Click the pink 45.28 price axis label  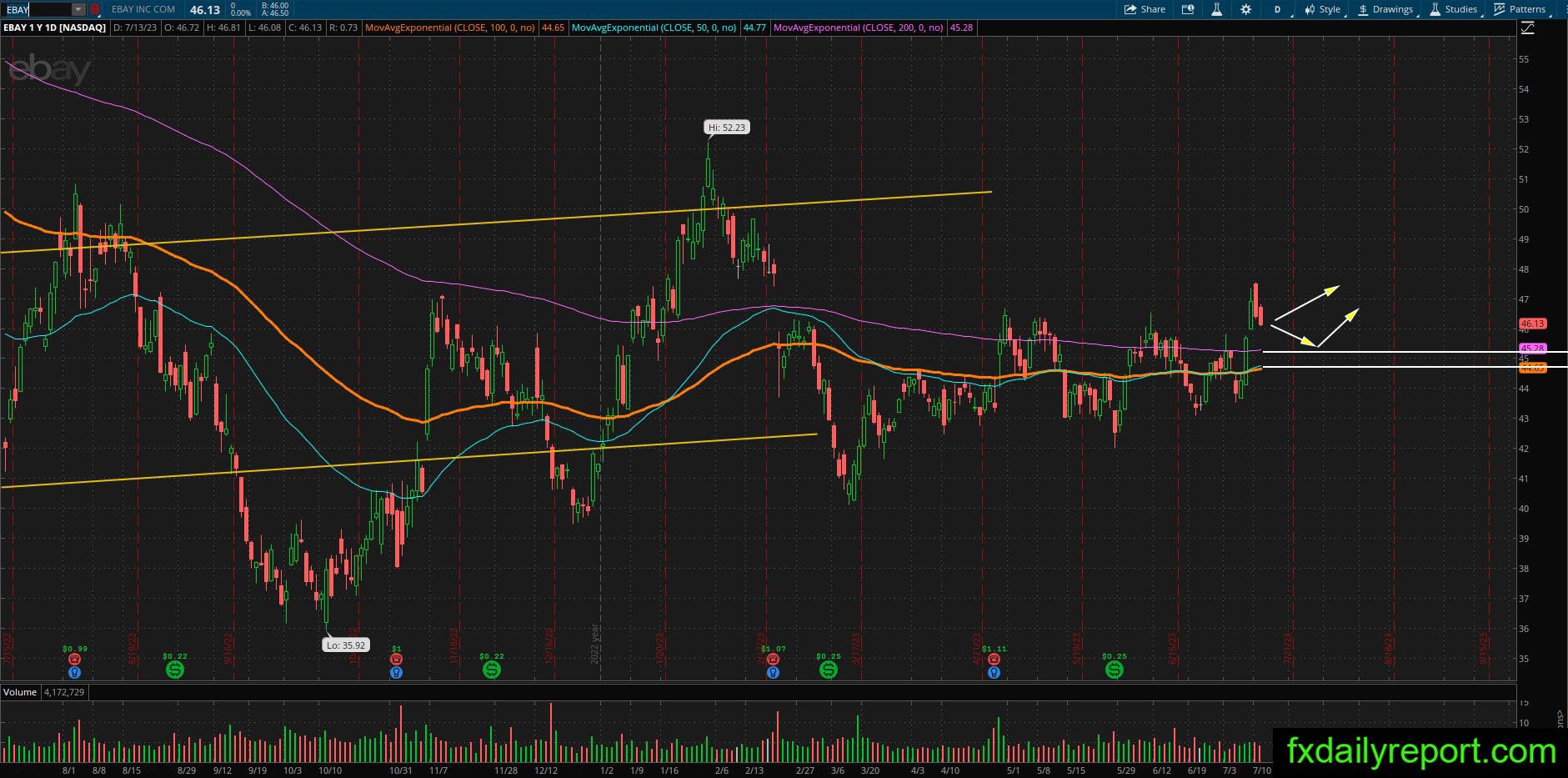[1532, 348]
